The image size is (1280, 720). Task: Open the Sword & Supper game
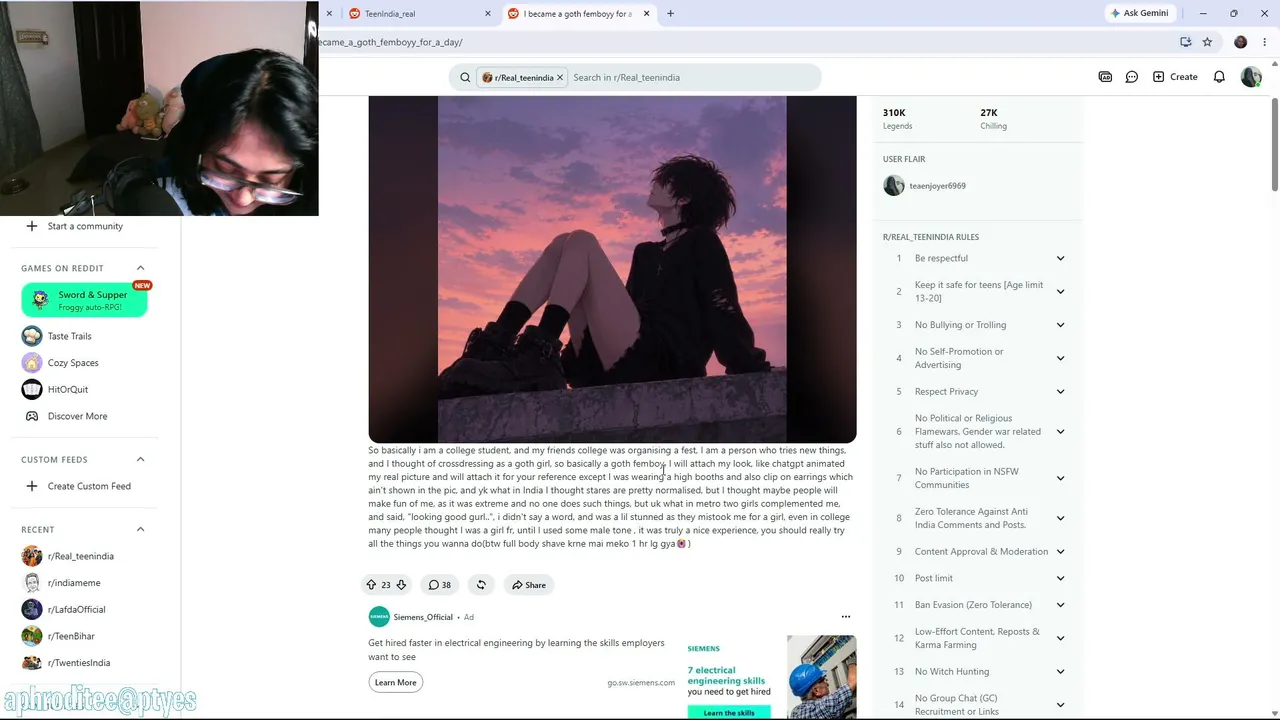[x=84, y=300]
